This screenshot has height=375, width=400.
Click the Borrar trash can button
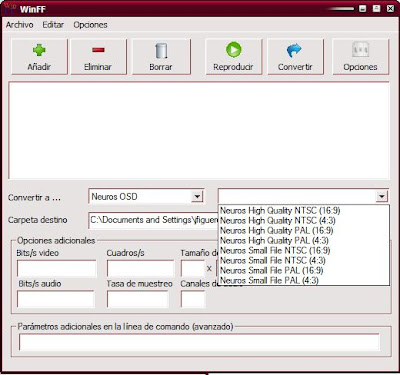(x=161, y=57)
